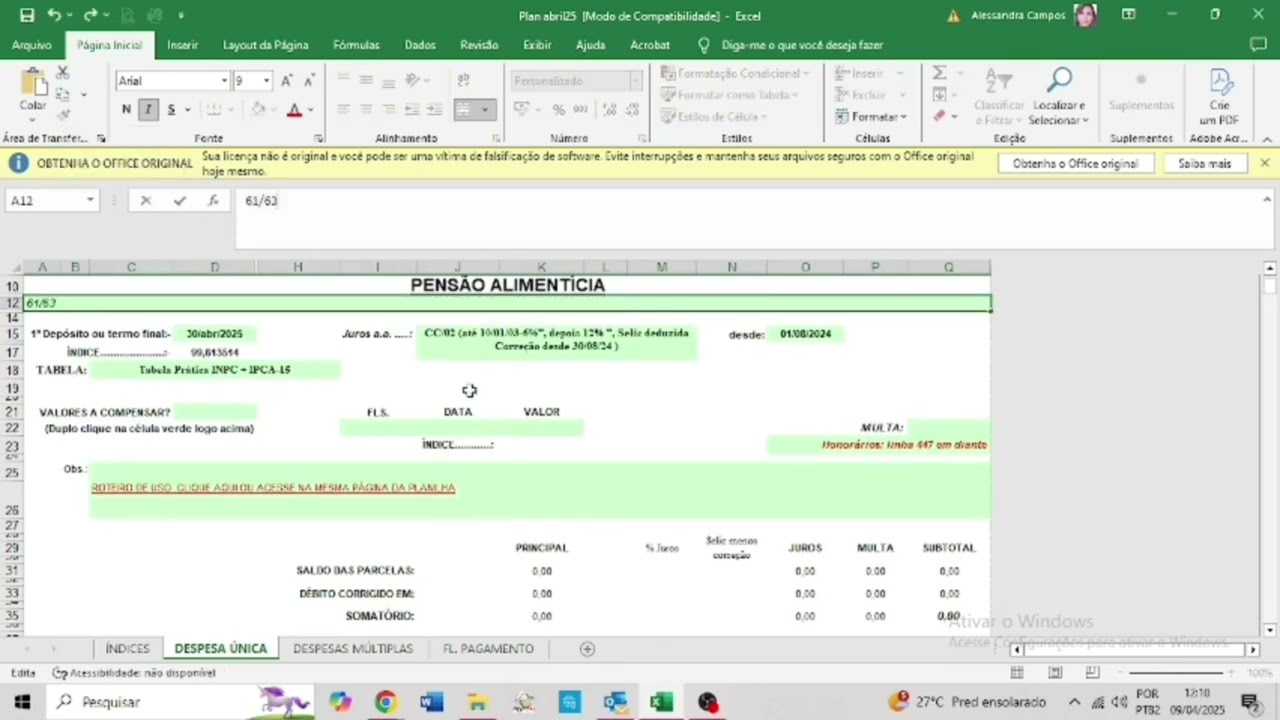This screenshot has height=720, width=1280.
Task: Align text right in Alinhamento group
Action: (x=389, y=110)
